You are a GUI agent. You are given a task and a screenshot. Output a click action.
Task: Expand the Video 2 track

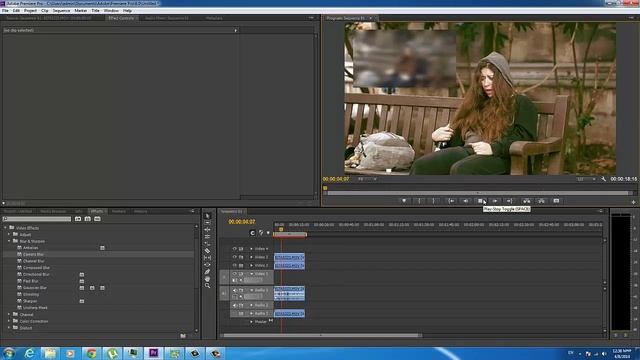(251, 265)
